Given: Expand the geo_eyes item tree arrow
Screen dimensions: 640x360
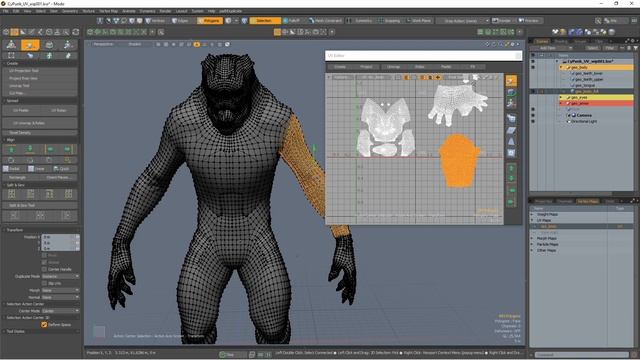Looking at the screenshot, I should 561,98.
